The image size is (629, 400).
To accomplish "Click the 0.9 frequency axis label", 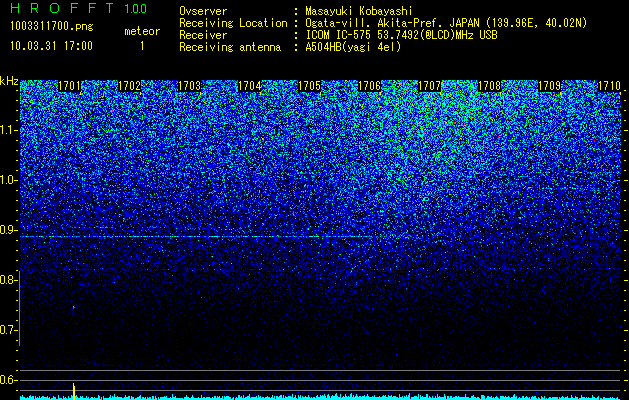I will (x=8, y=230).
